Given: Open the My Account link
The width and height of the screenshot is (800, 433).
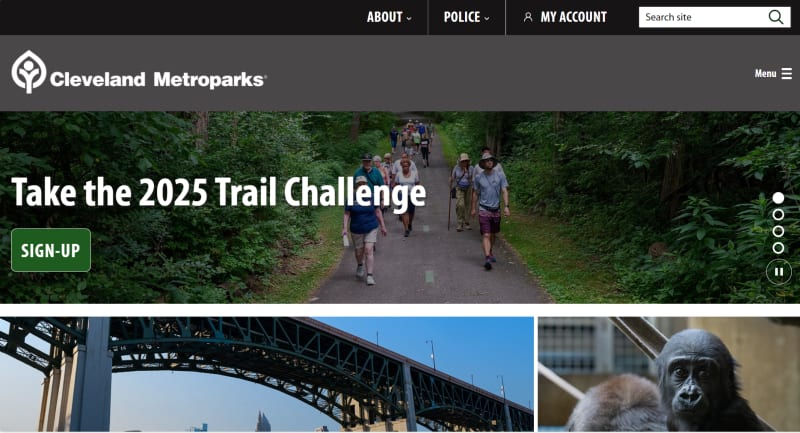Looking at the screenshot, I should 565,17.
